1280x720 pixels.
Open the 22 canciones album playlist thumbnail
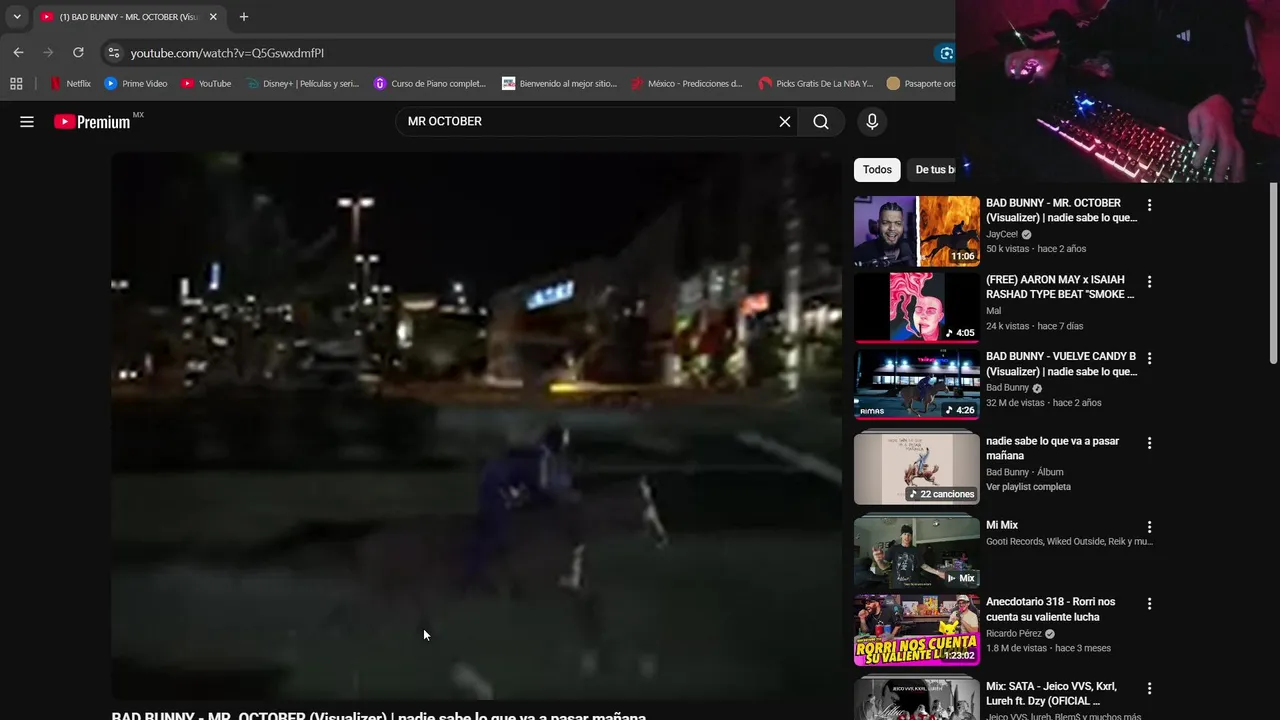click(x=917, y=469)
